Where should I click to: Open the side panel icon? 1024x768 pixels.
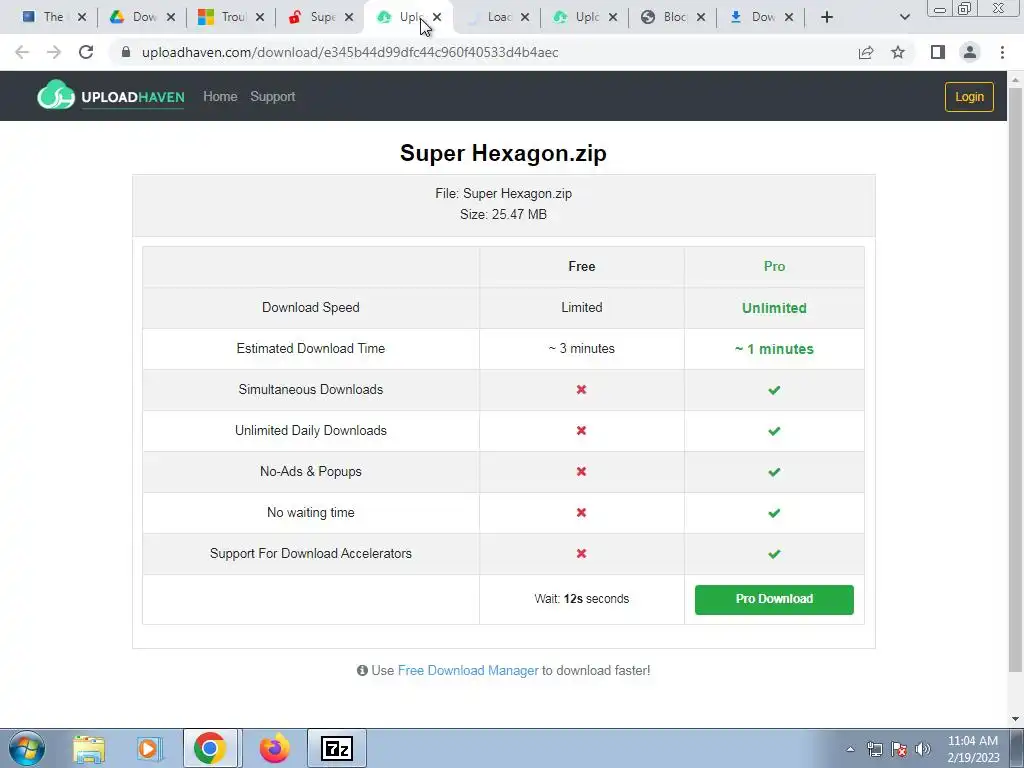click(x=938, y=52)
